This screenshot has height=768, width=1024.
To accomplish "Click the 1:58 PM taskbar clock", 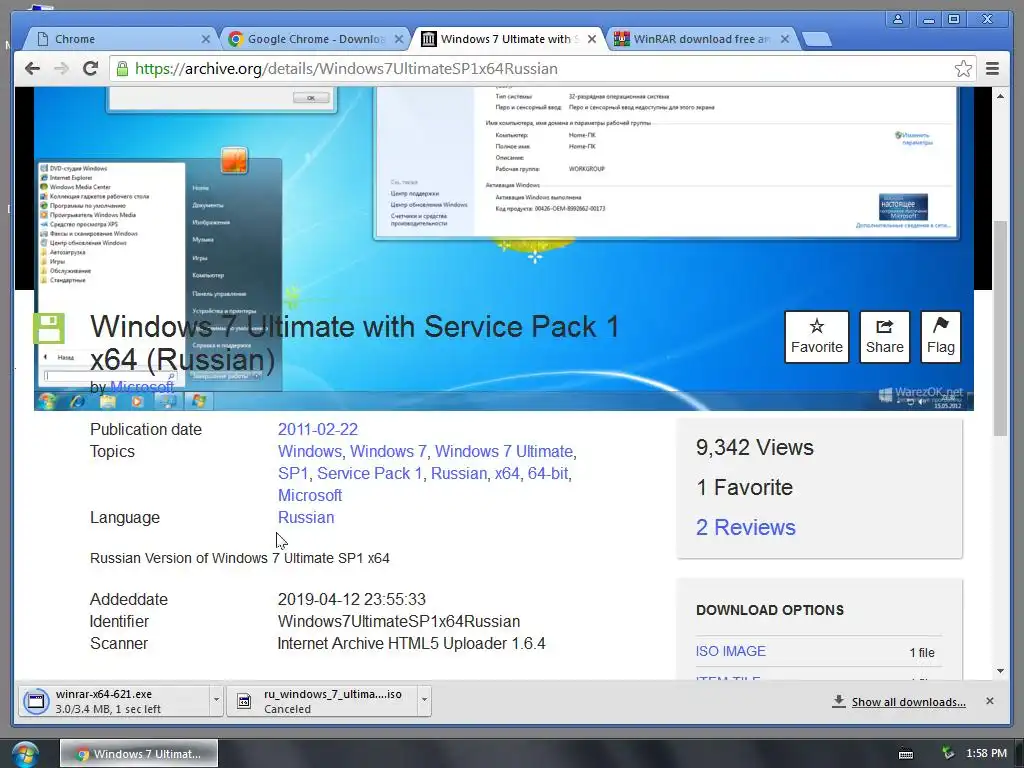I will (986, 753).
